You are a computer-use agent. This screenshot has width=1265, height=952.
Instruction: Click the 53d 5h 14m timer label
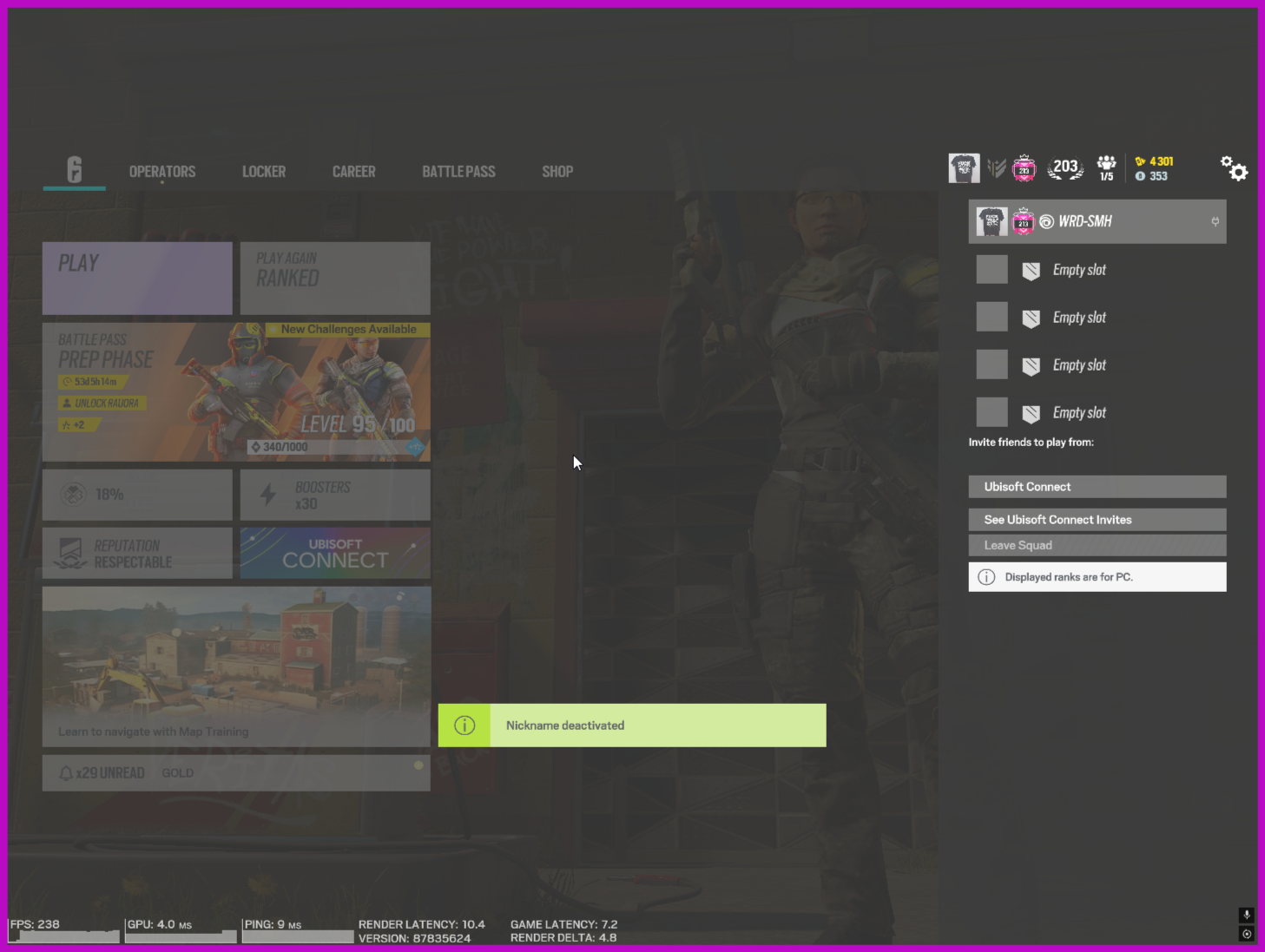(x=93, y=382)
